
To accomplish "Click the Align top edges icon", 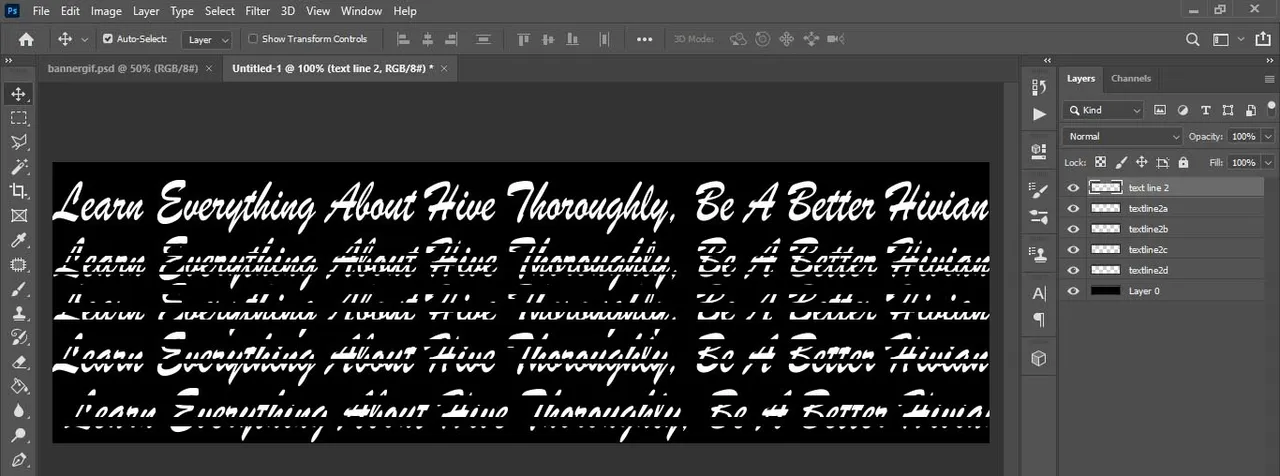I will click(x=523, y=39).
